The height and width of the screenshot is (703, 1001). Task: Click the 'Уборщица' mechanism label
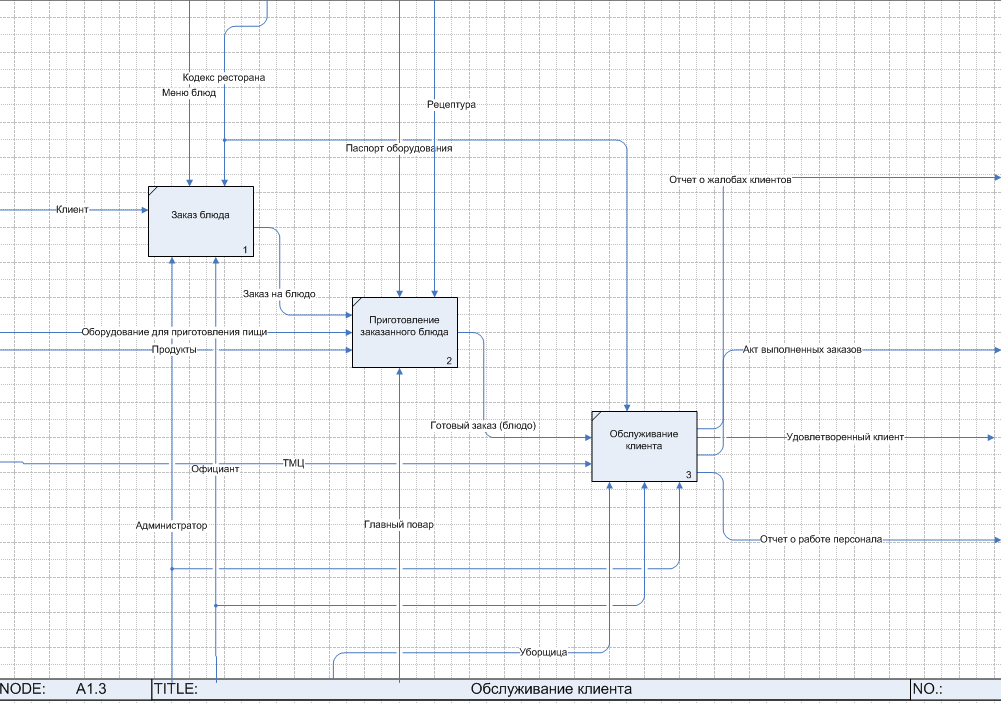[x=543, y=653]
